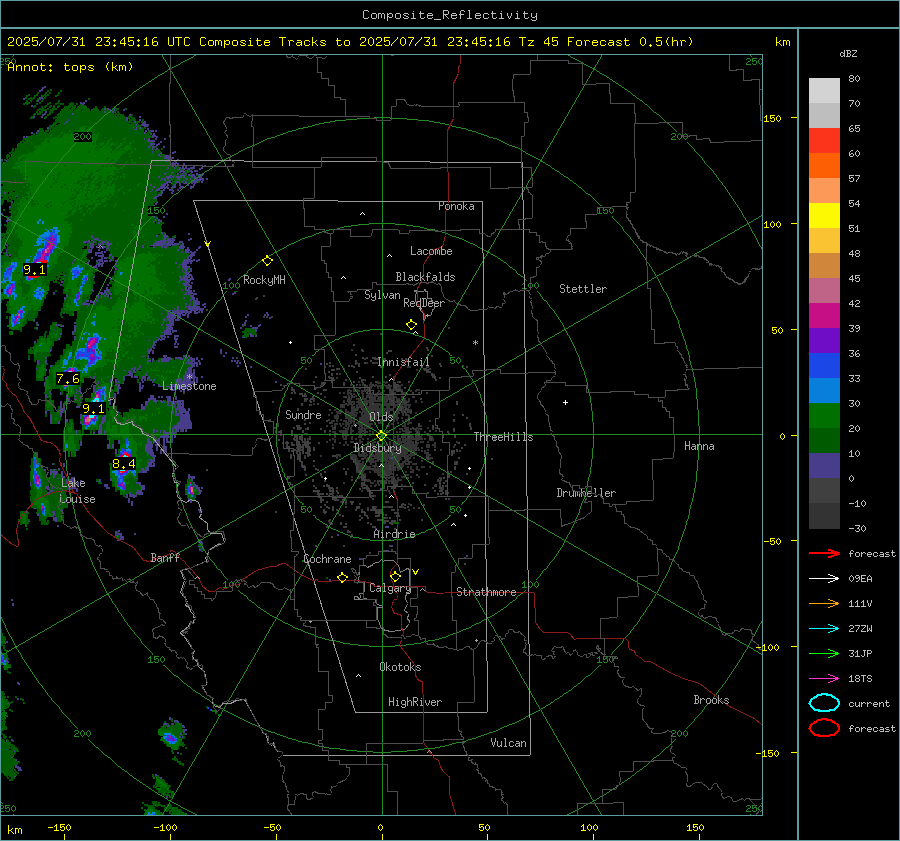Viewport: 900px width, 841px height.
Task: Select the 39 dBZ purple swatch
Action: point(824,340)
